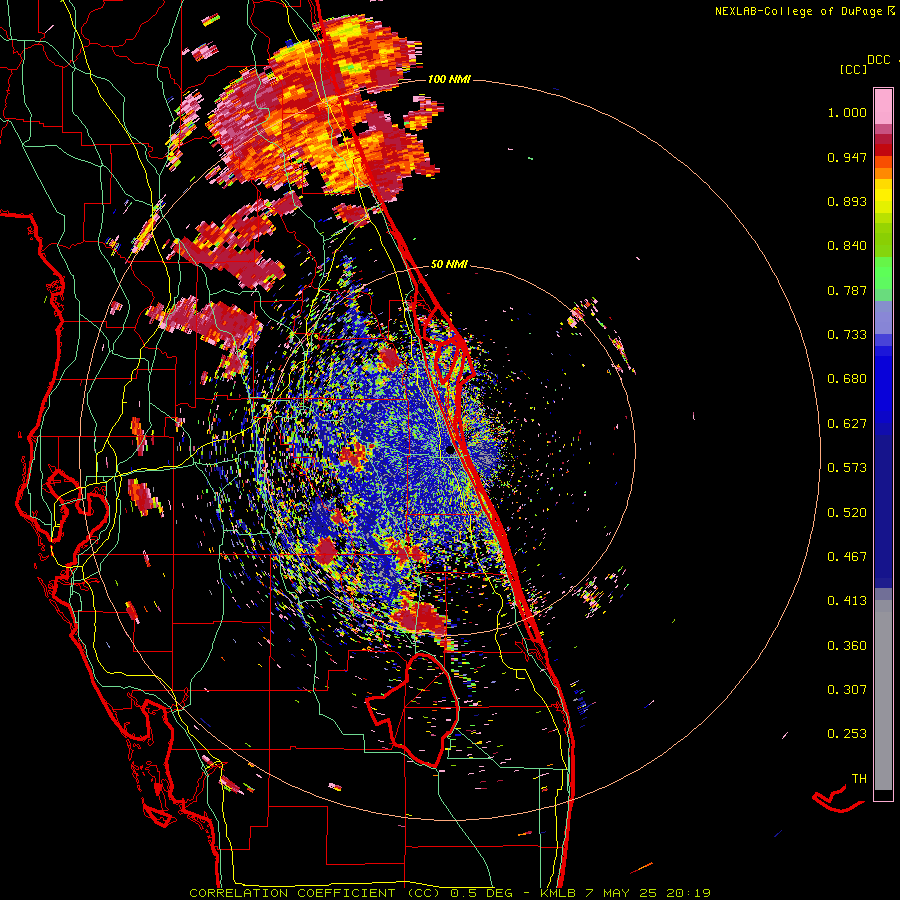Select the 0.733 legend value
Viewport: 900px width, 900px height.
(x=847, y=335)
